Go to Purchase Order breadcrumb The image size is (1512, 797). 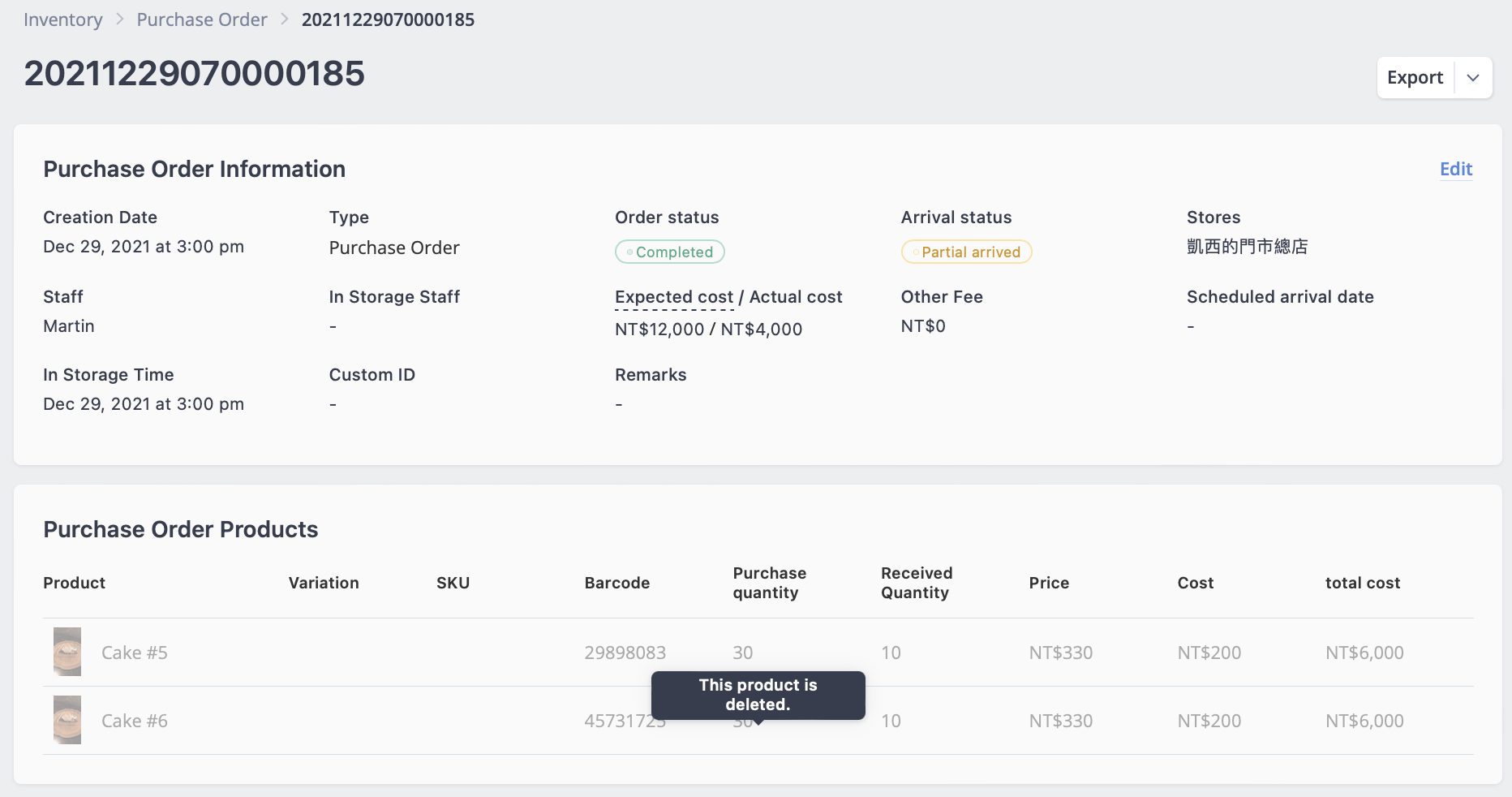pos(202,19)
